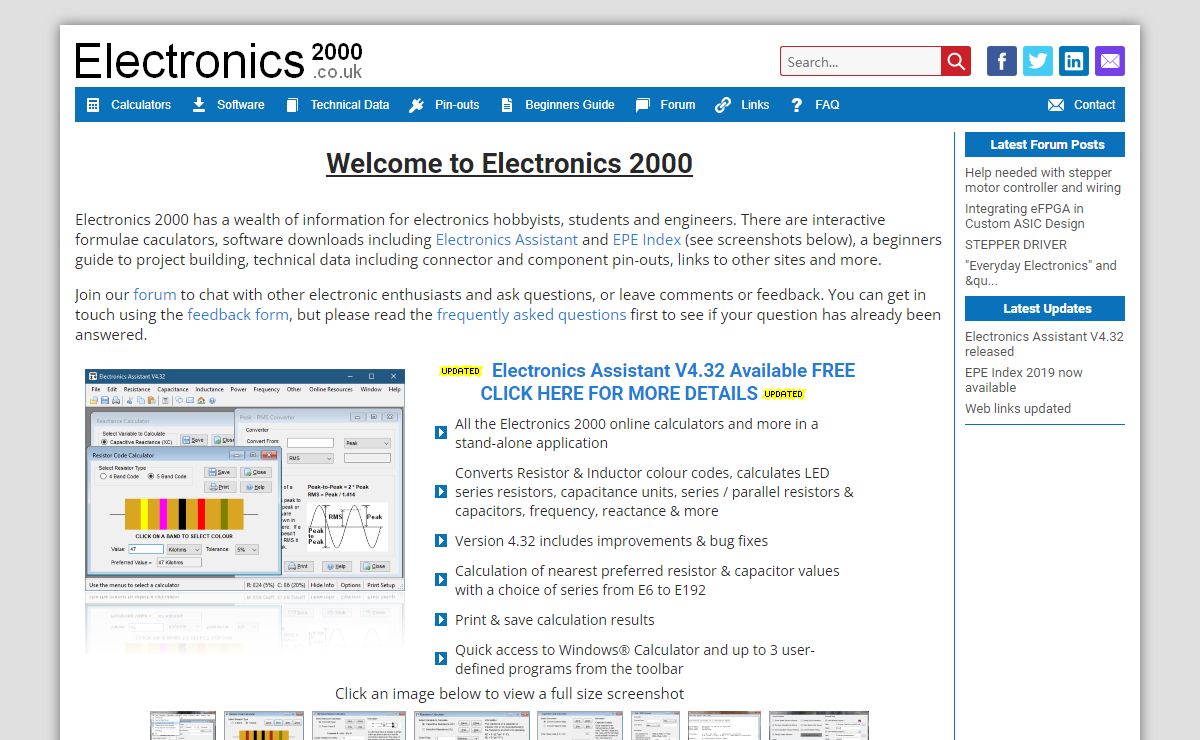Follow the 'EPE Index' text link
Viewport: 1200px width, 740px height.
click(x=647, y=240)
